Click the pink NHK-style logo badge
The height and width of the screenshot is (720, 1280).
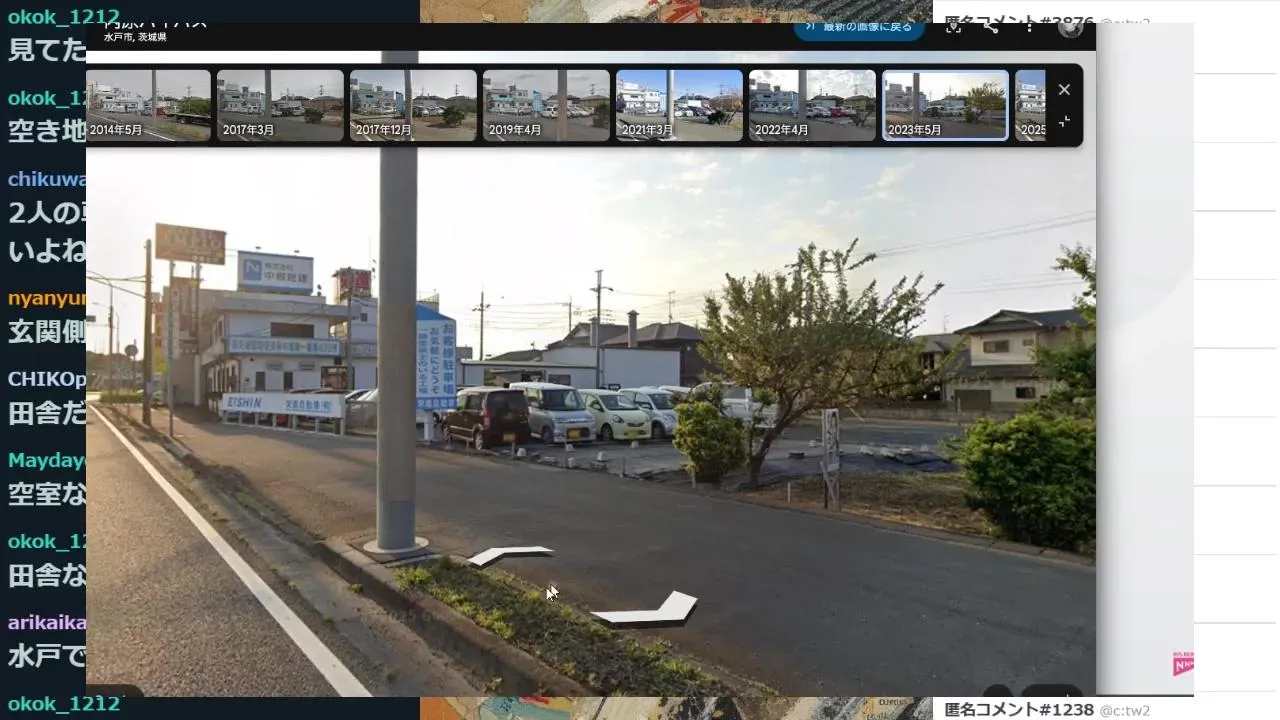click(x=1183, y=664)
